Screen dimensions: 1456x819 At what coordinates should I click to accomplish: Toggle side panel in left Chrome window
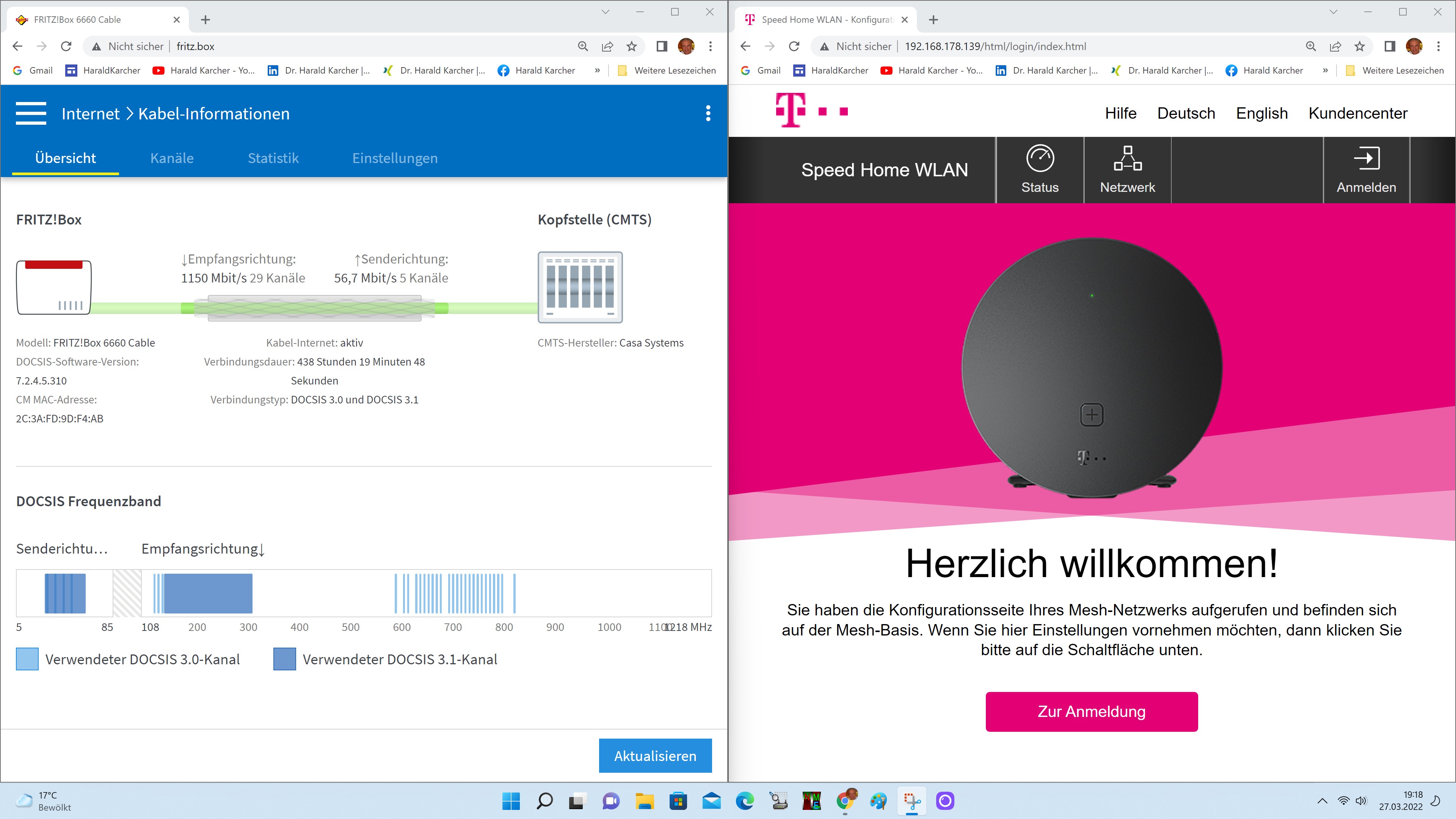pos(661,46)
